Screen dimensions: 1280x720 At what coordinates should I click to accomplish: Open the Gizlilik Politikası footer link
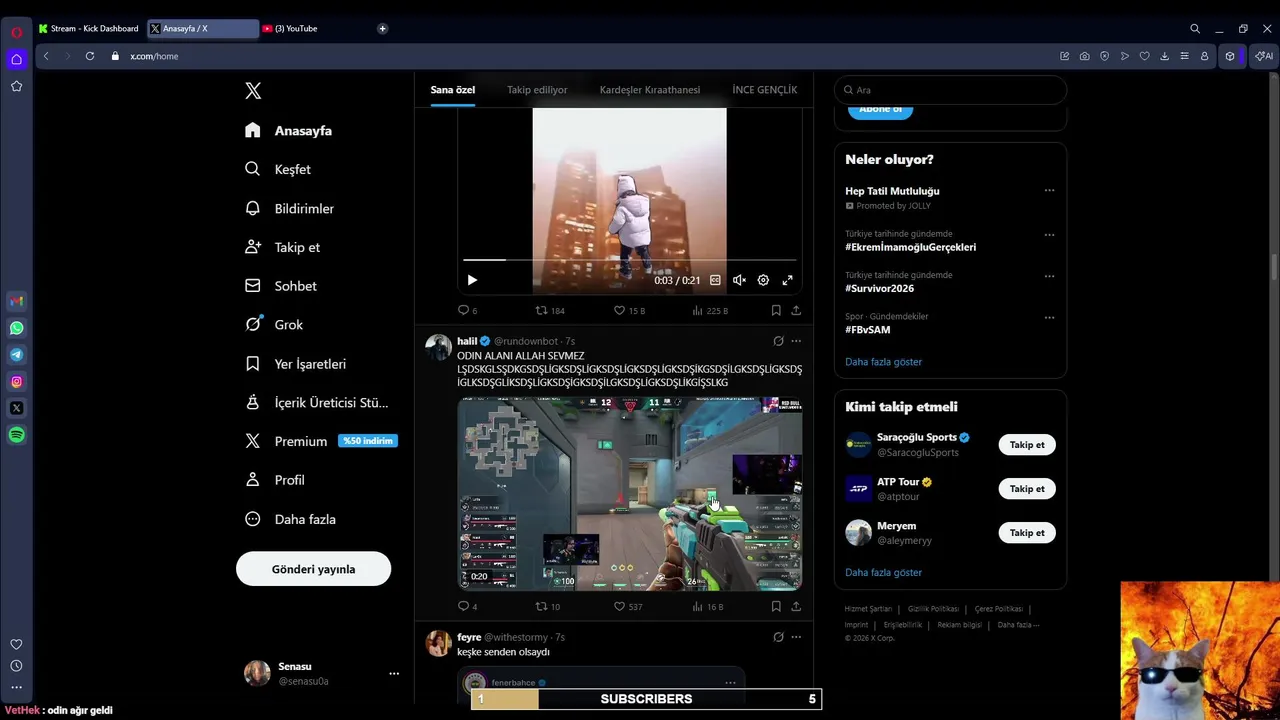click(x=933, y=609)
